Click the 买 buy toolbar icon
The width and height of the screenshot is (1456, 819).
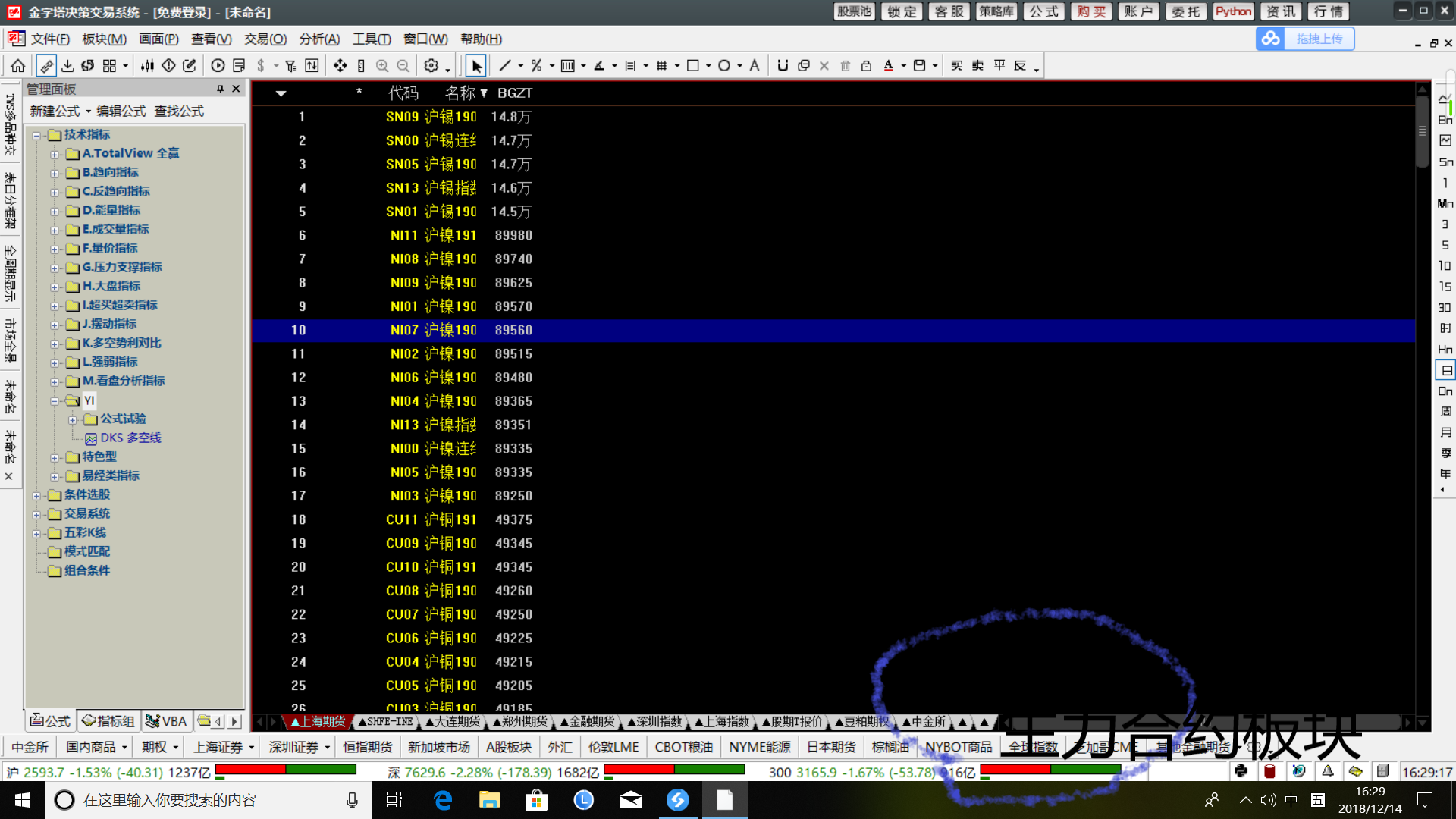(957, 66)
